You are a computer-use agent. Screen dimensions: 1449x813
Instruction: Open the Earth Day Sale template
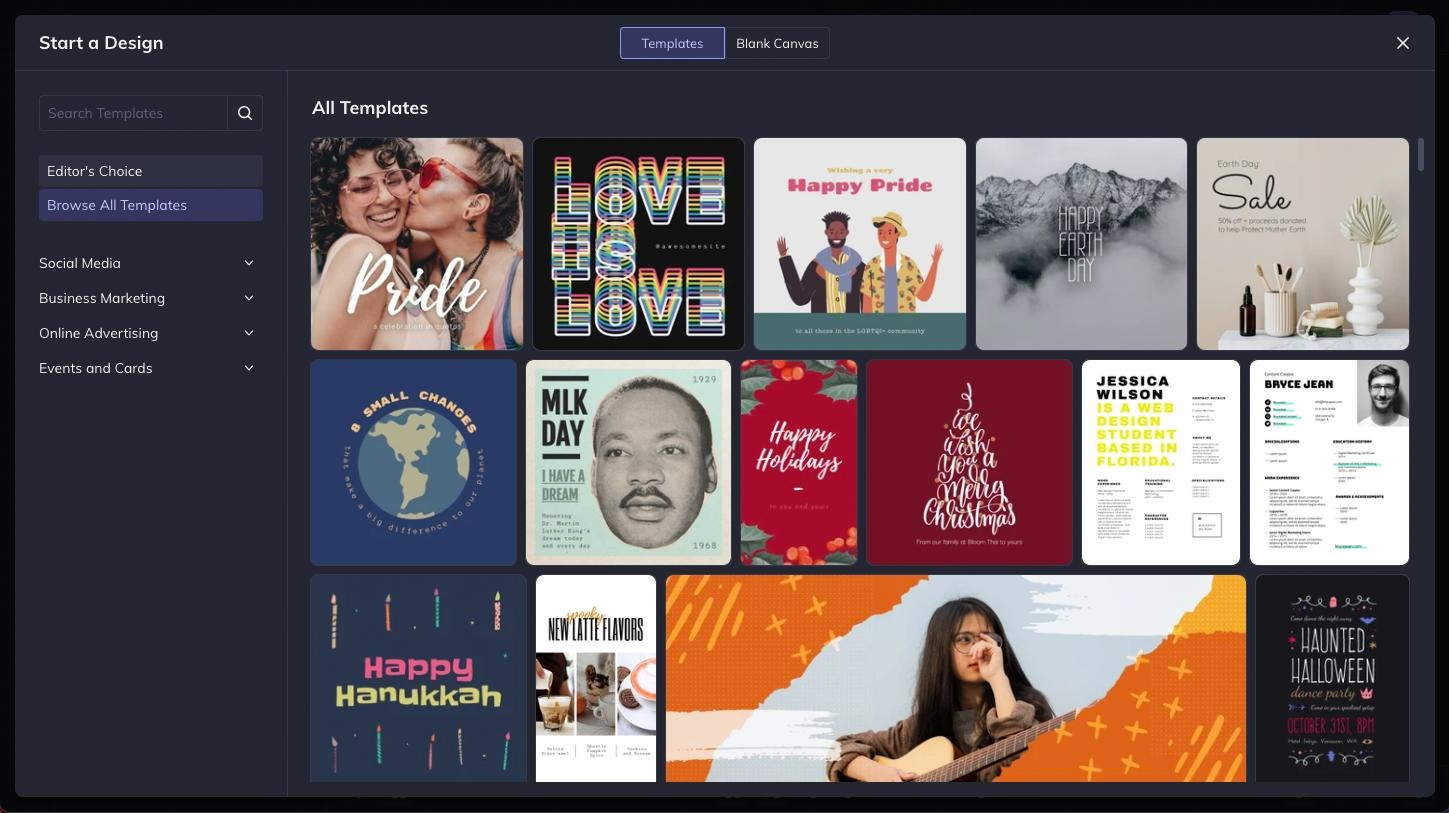[1302, 244]
